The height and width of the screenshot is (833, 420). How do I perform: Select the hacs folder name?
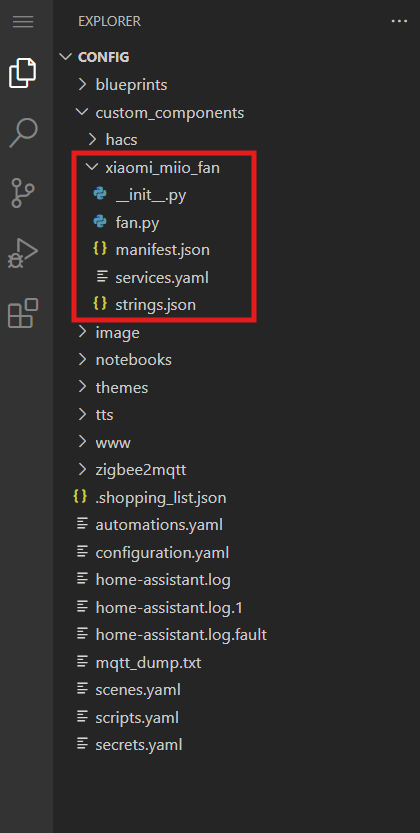[122, 140]
